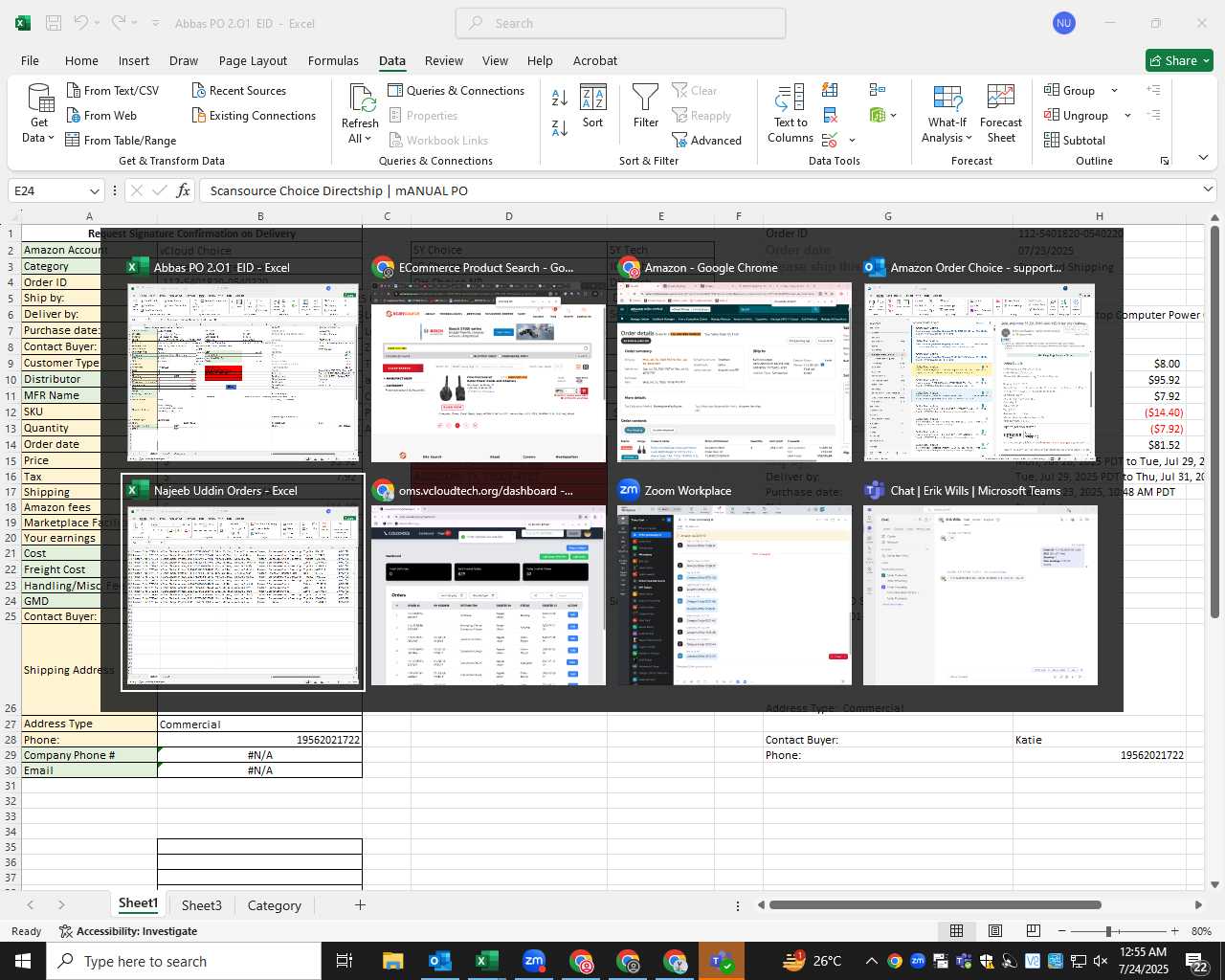The width and height of the screenshot is (1225, 980).
Task: Open the Name Box dropdown
Action: [94, 190]
